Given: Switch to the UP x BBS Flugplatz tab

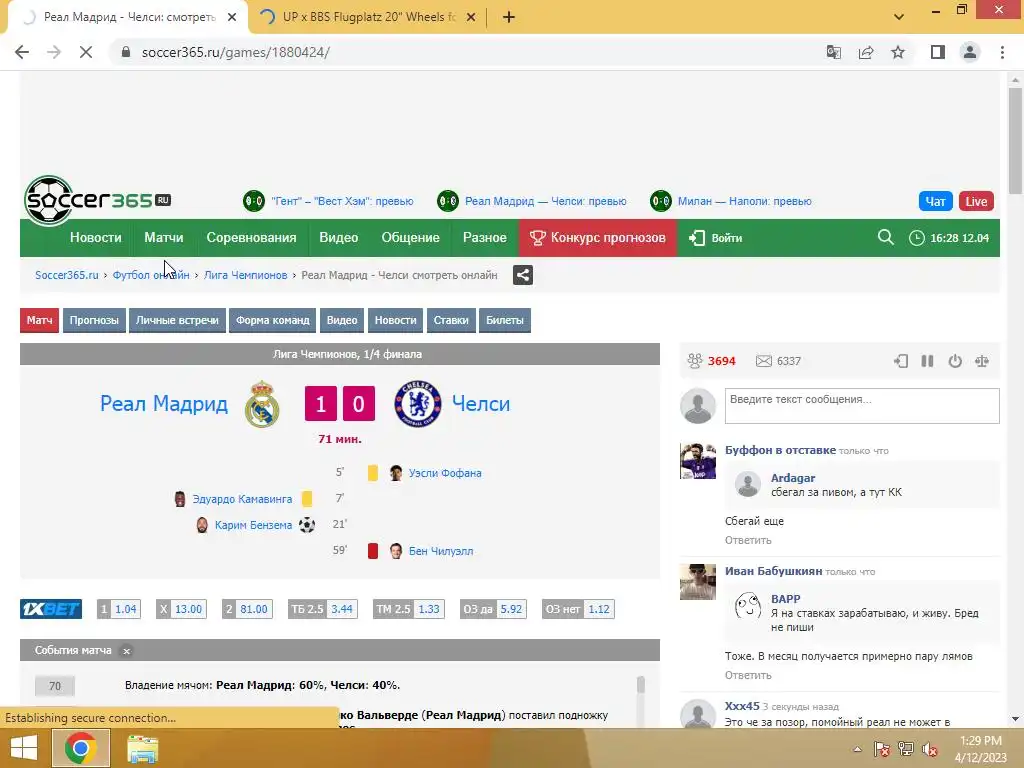Looking at the screenshot, I should (x=369, y=17).
